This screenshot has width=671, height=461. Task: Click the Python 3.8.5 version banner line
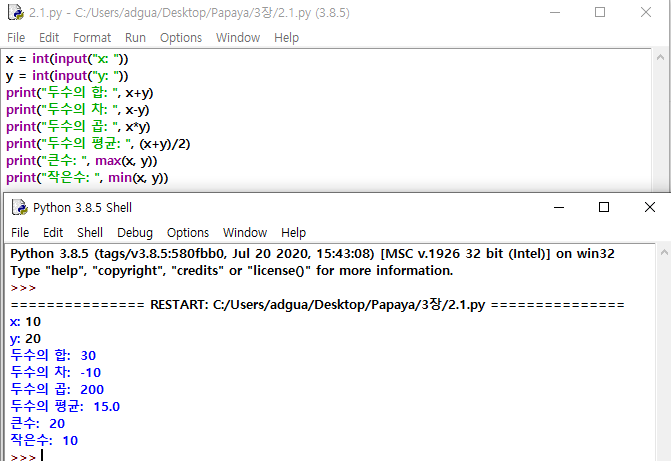pyautogui.click(x=312, y=254)
